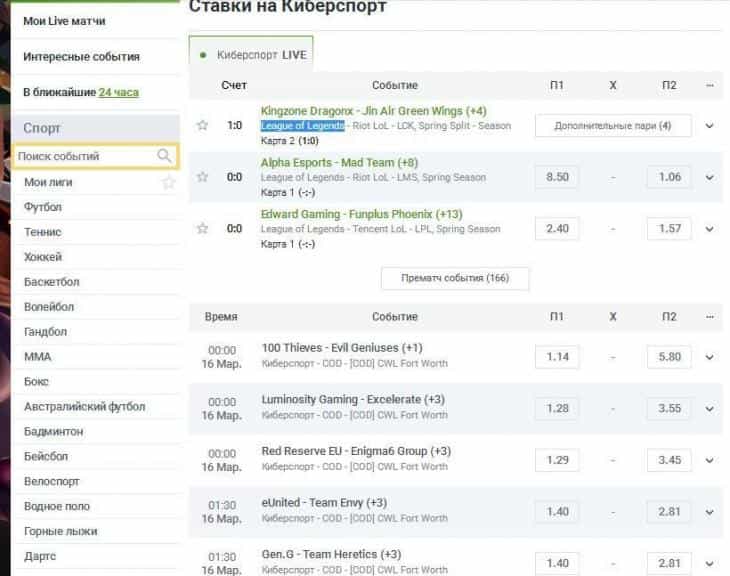The image size is (730, 576).
Task: Favorite the Alpha Esports - Mad Team match
Action: point(203,177)
